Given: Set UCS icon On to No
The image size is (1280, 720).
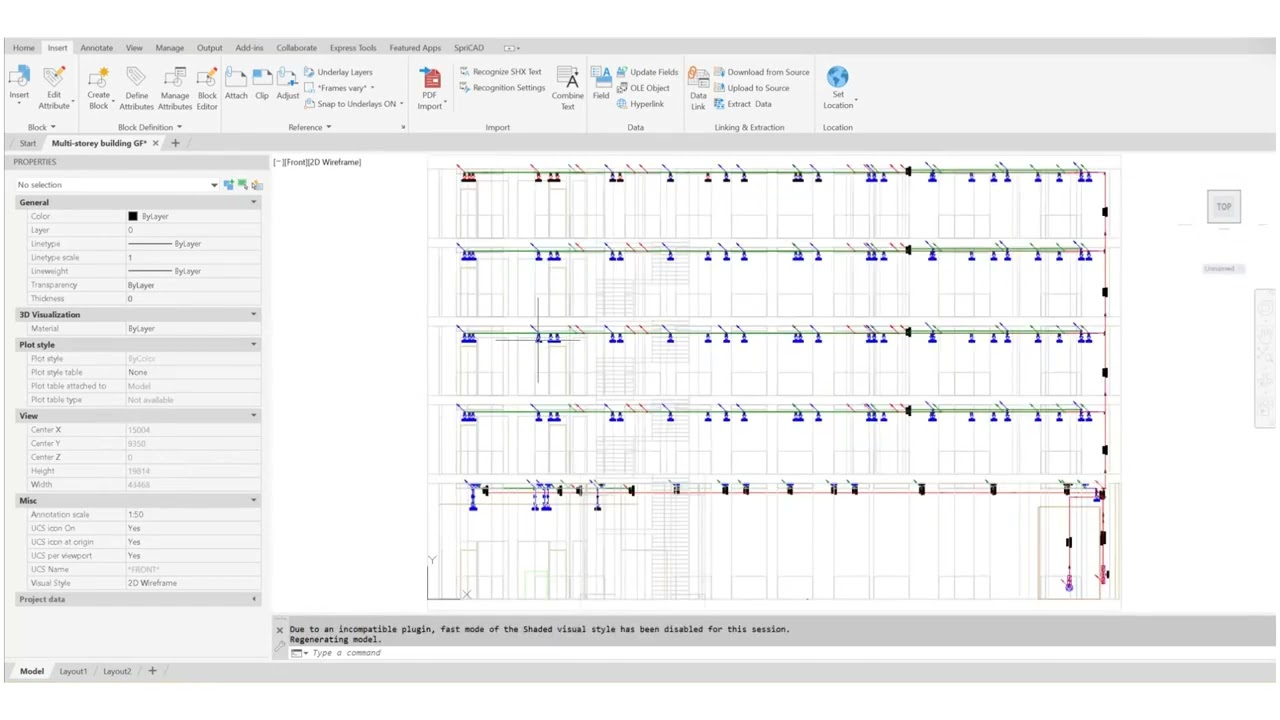Looking at the screenshot, I should 190,528.
